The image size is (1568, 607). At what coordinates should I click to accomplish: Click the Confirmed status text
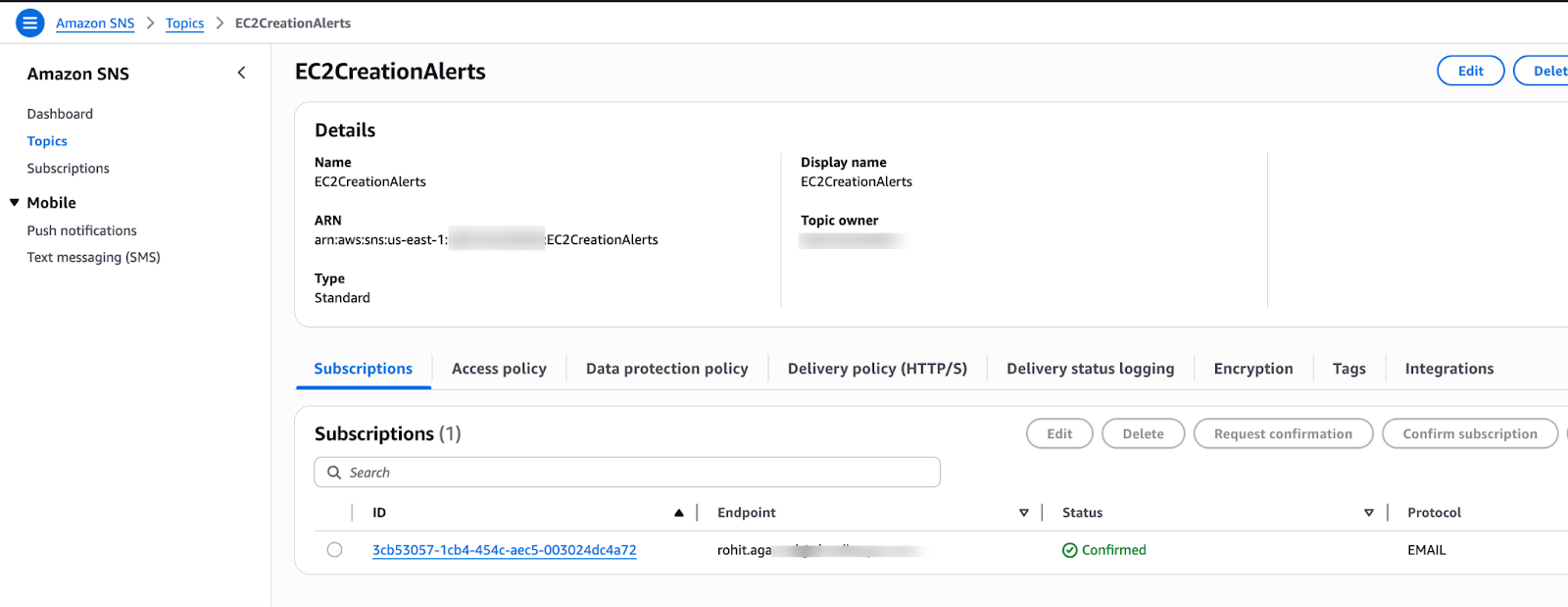1113,550
